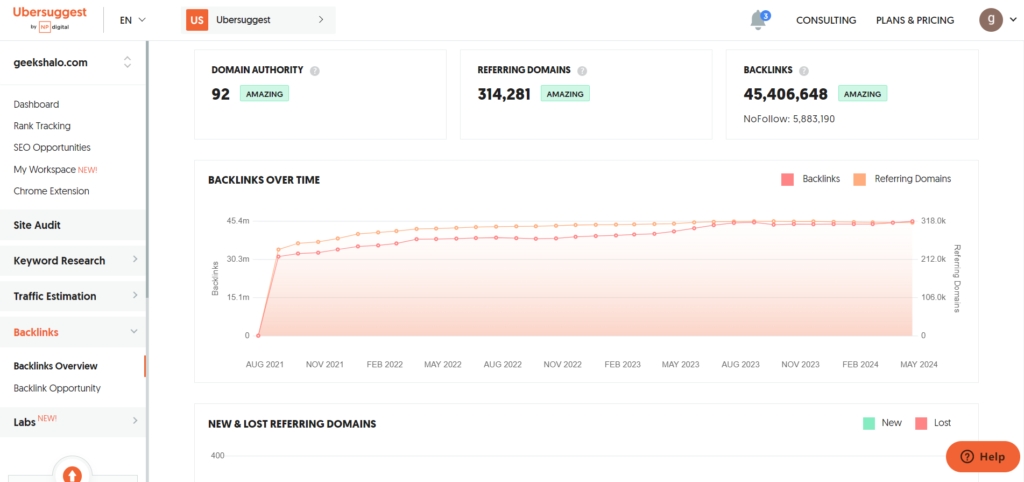Click the 45.4m axis label
This screenshot has height=482, width=1024.
(x=238, y=221)
